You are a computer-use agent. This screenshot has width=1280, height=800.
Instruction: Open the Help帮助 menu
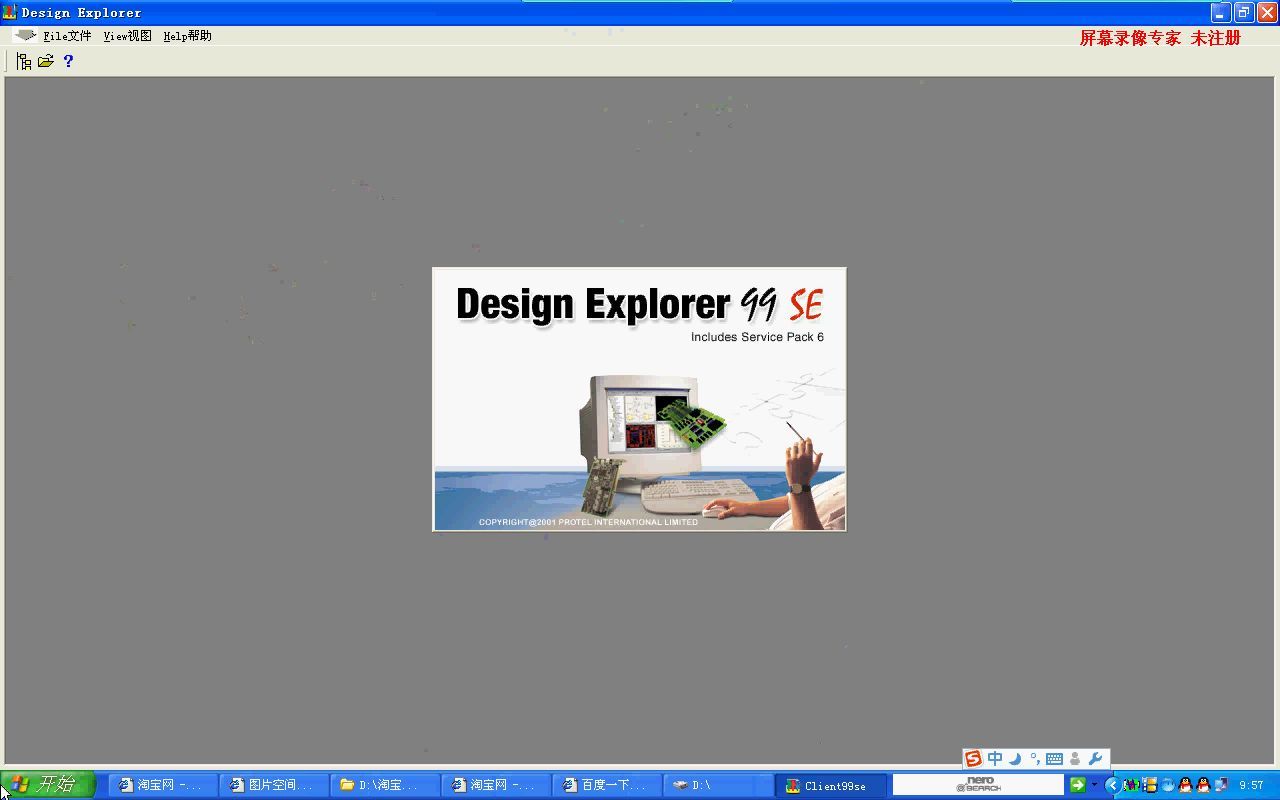(x=187, y=36)
